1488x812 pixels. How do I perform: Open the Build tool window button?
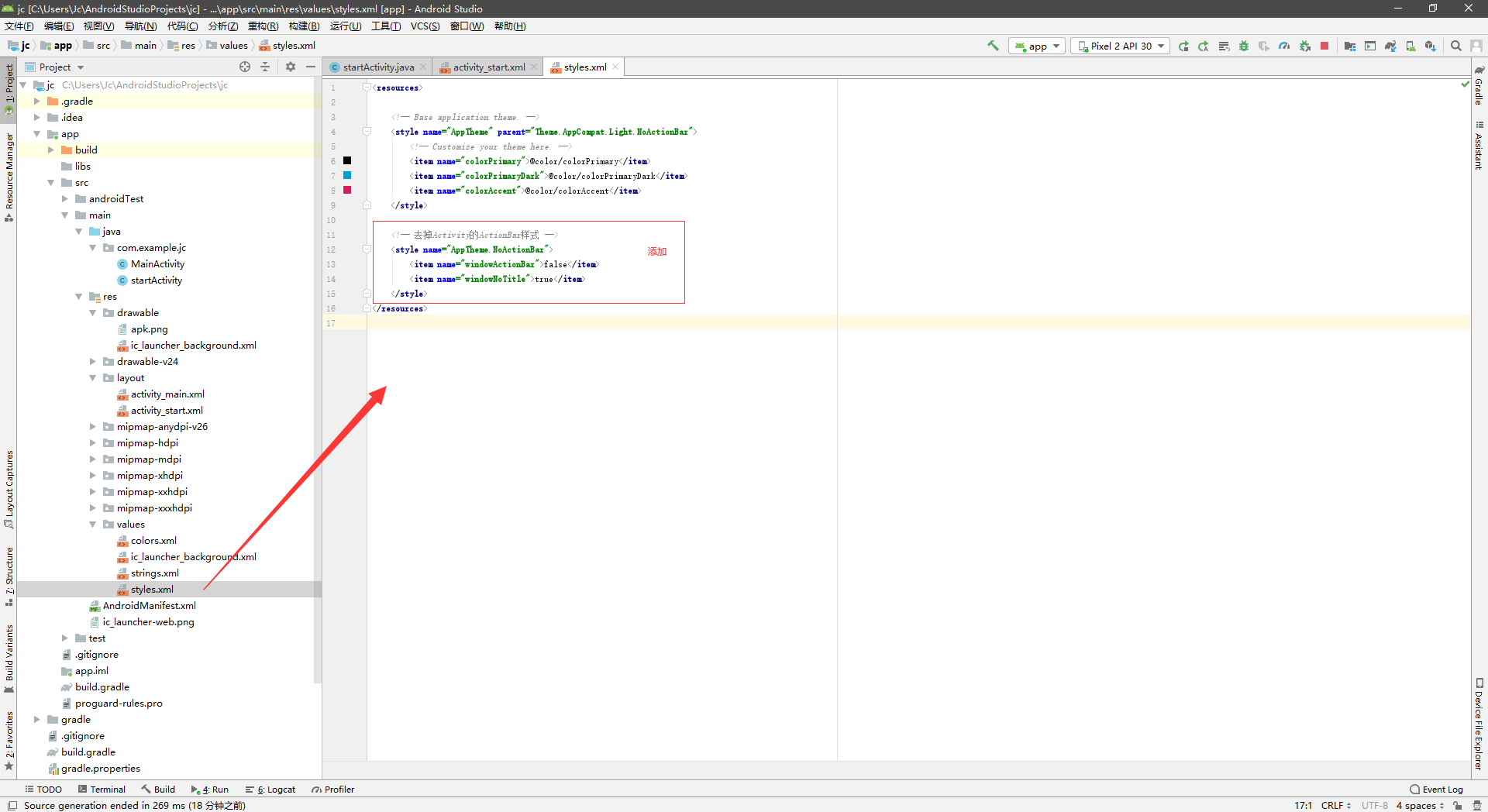click(158, 790)
